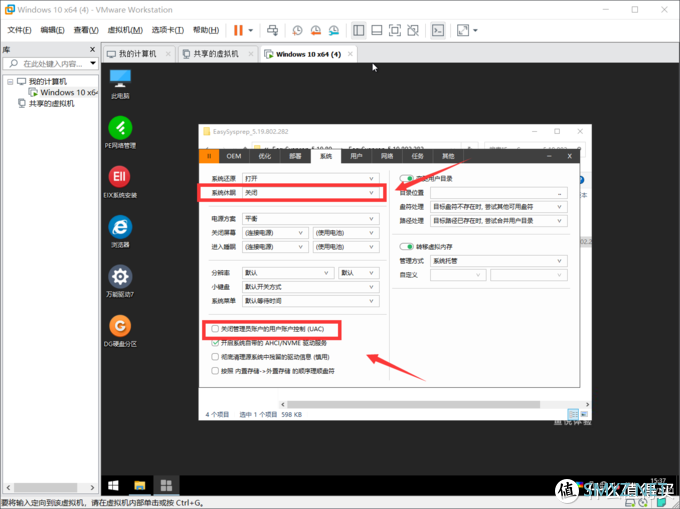680x509 pixels.
Task: Toggle the library sidebar view icon
Action: tap(359, 30)
